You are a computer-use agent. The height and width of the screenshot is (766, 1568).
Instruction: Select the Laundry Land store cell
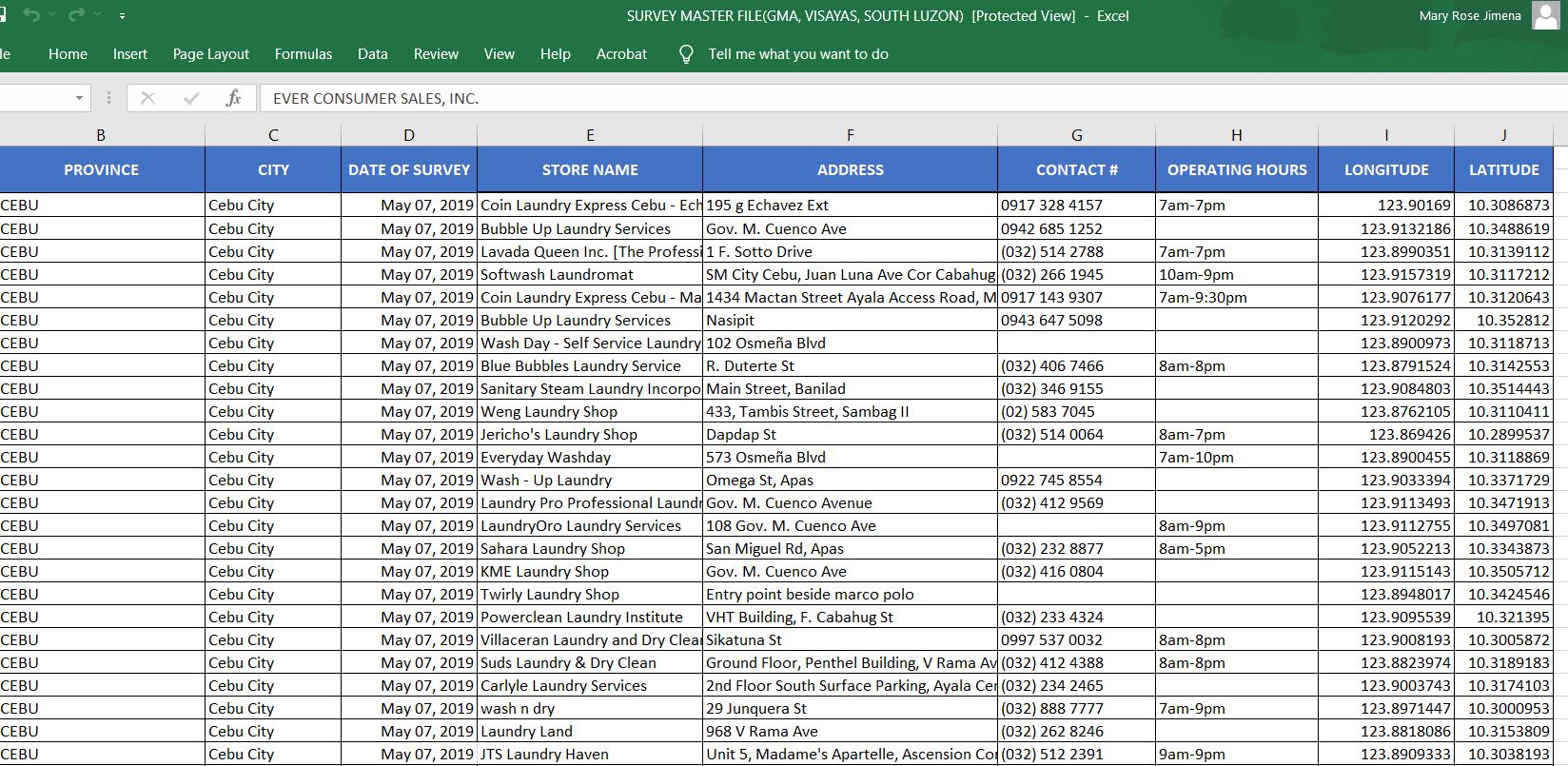tap(590, 731)
